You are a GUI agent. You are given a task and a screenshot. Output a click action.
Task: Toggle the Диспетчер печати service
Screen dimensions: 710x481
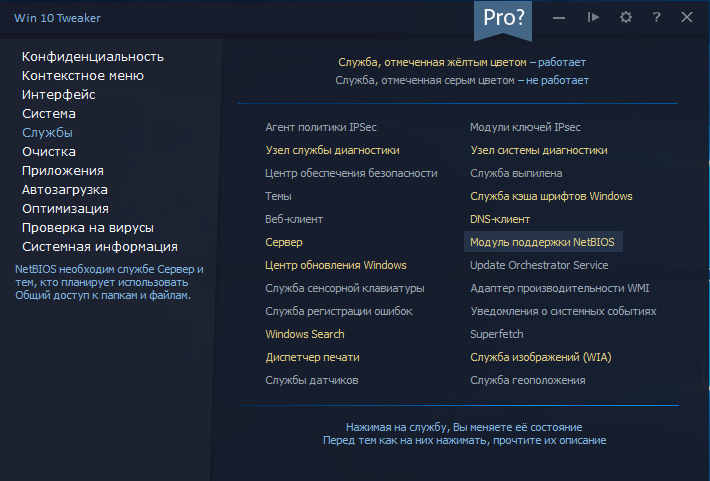coord(312,357)
